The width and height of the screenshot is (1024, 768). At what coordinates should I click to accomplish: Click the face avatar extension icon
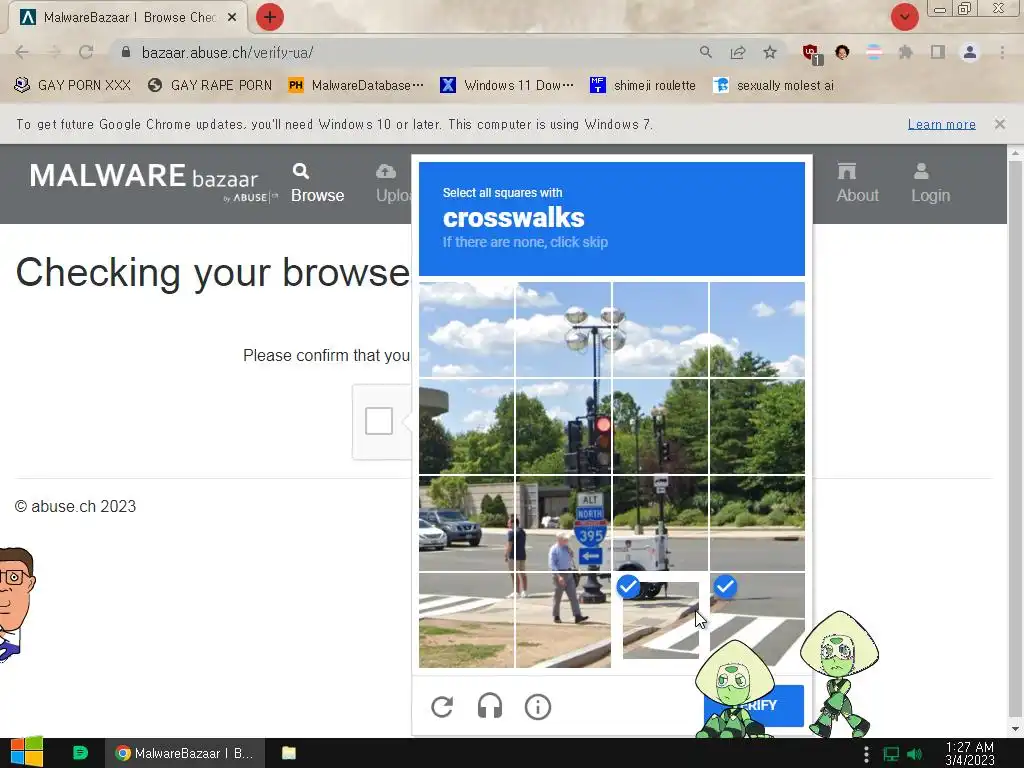[842, 52]
